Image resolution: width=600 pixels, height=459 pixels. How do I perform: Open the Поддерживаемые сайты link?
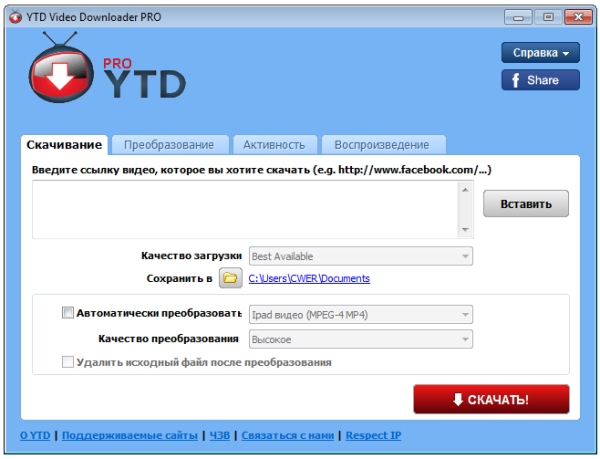pos(130,435)
